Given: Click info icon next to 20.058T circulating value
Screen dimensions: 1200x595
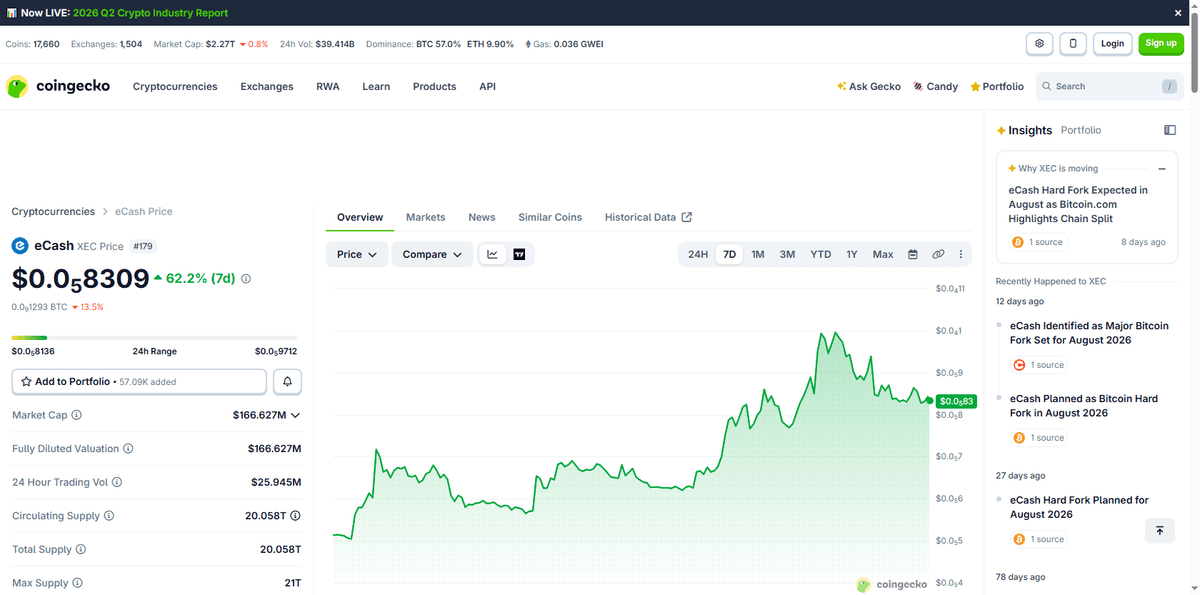Looking at the screenshot, I should [296, 516].
